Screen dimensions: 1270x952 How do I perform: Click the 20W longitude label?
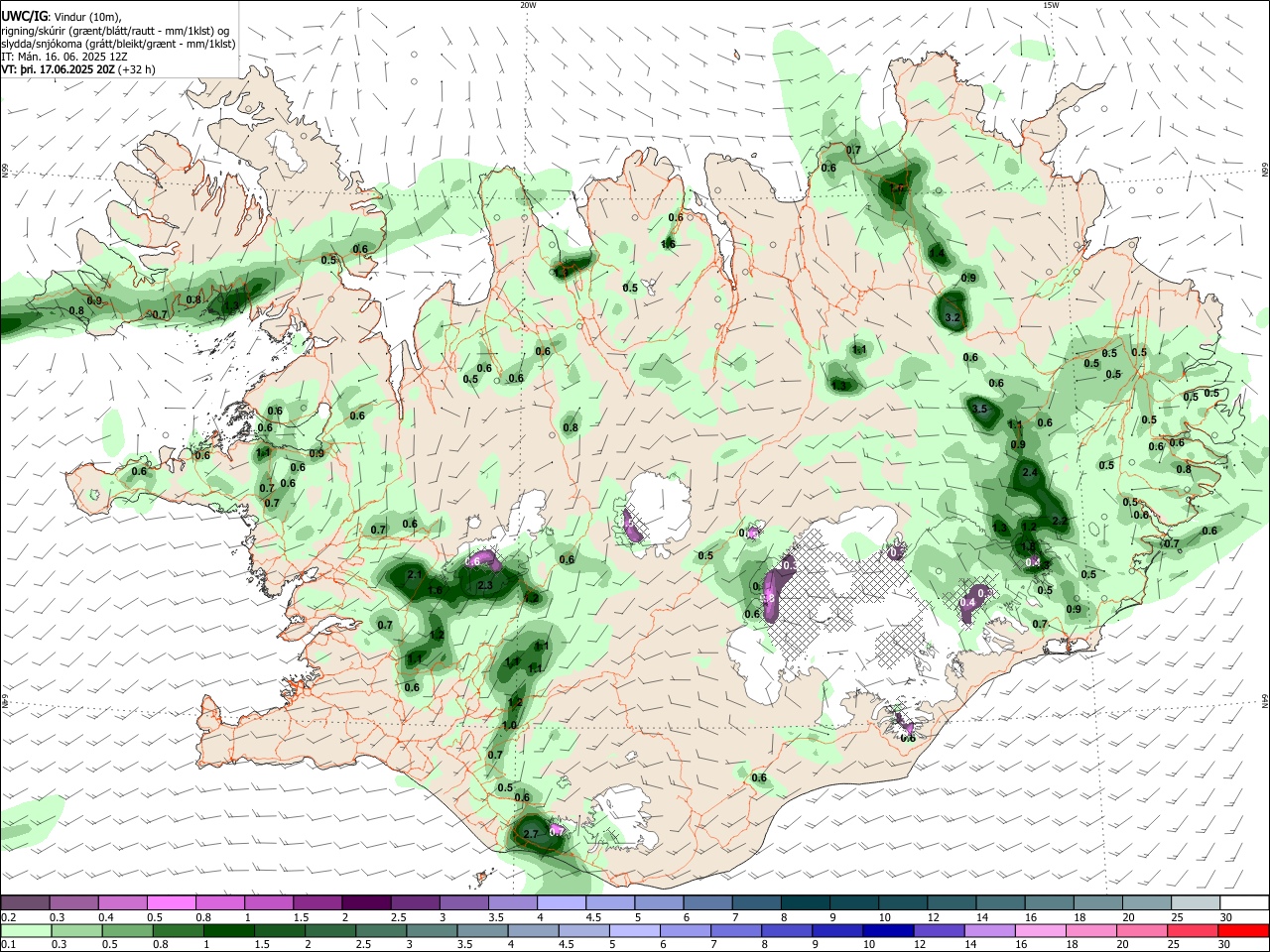(528, 5)
